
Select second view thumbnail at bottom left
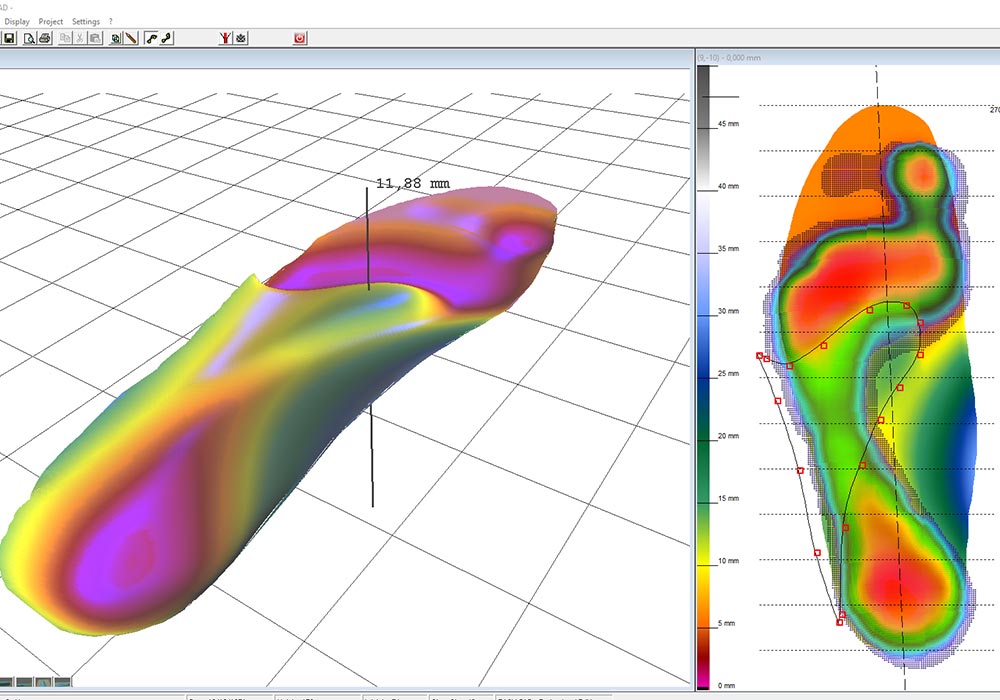coord(24,682)
